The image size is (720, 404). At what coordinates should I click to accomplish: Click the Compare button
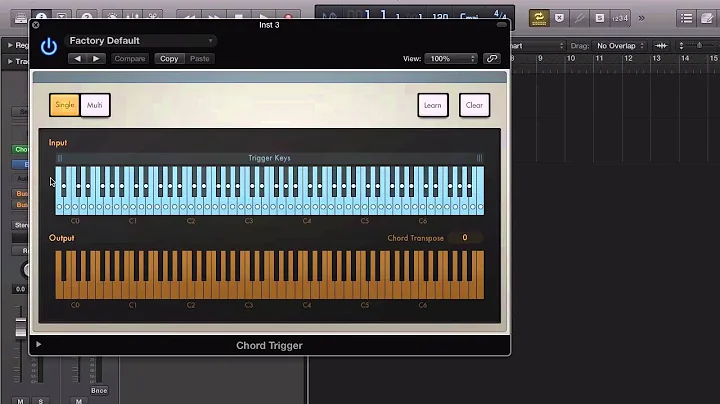tap(130, 59)
